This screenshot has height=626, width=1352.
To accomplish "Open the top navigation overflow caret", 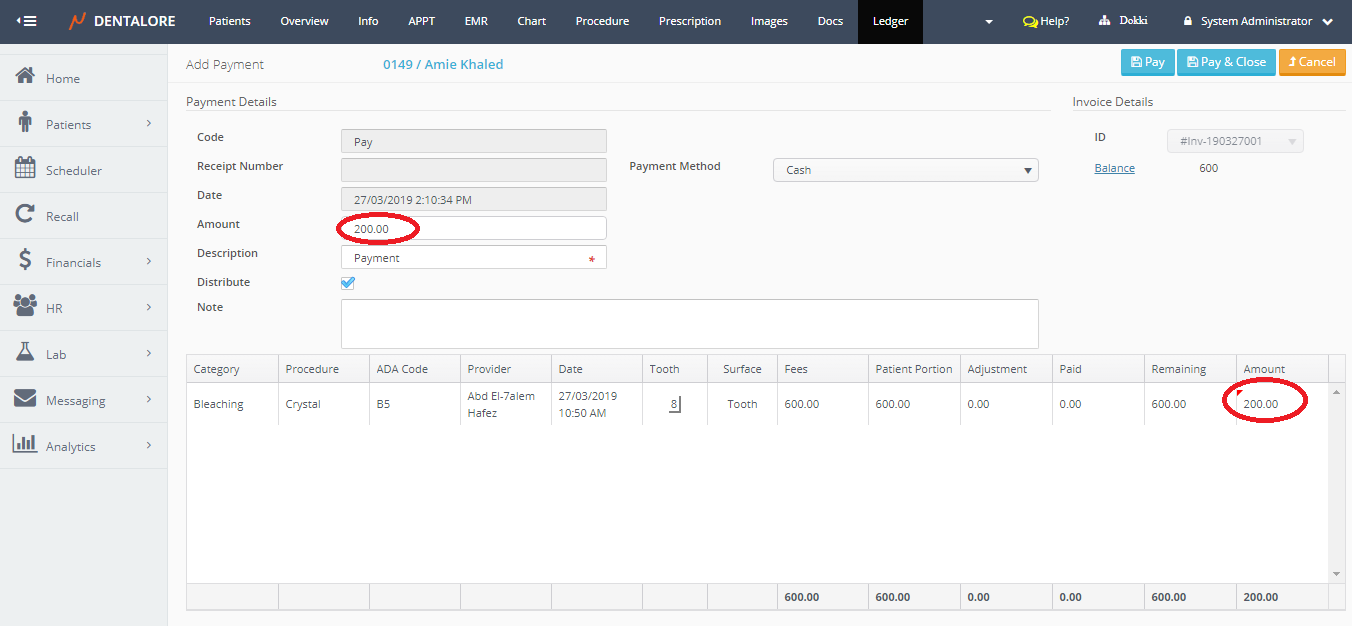I will pos(989,22).
